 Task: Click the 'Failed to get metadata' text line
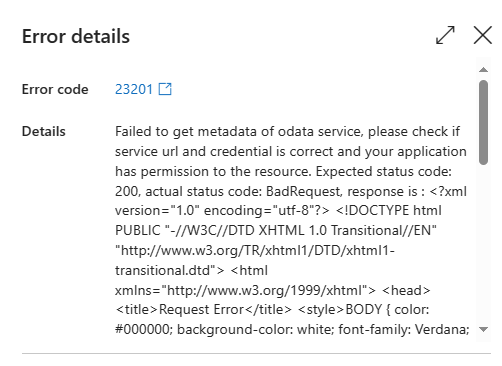click(x=287, y=132)
